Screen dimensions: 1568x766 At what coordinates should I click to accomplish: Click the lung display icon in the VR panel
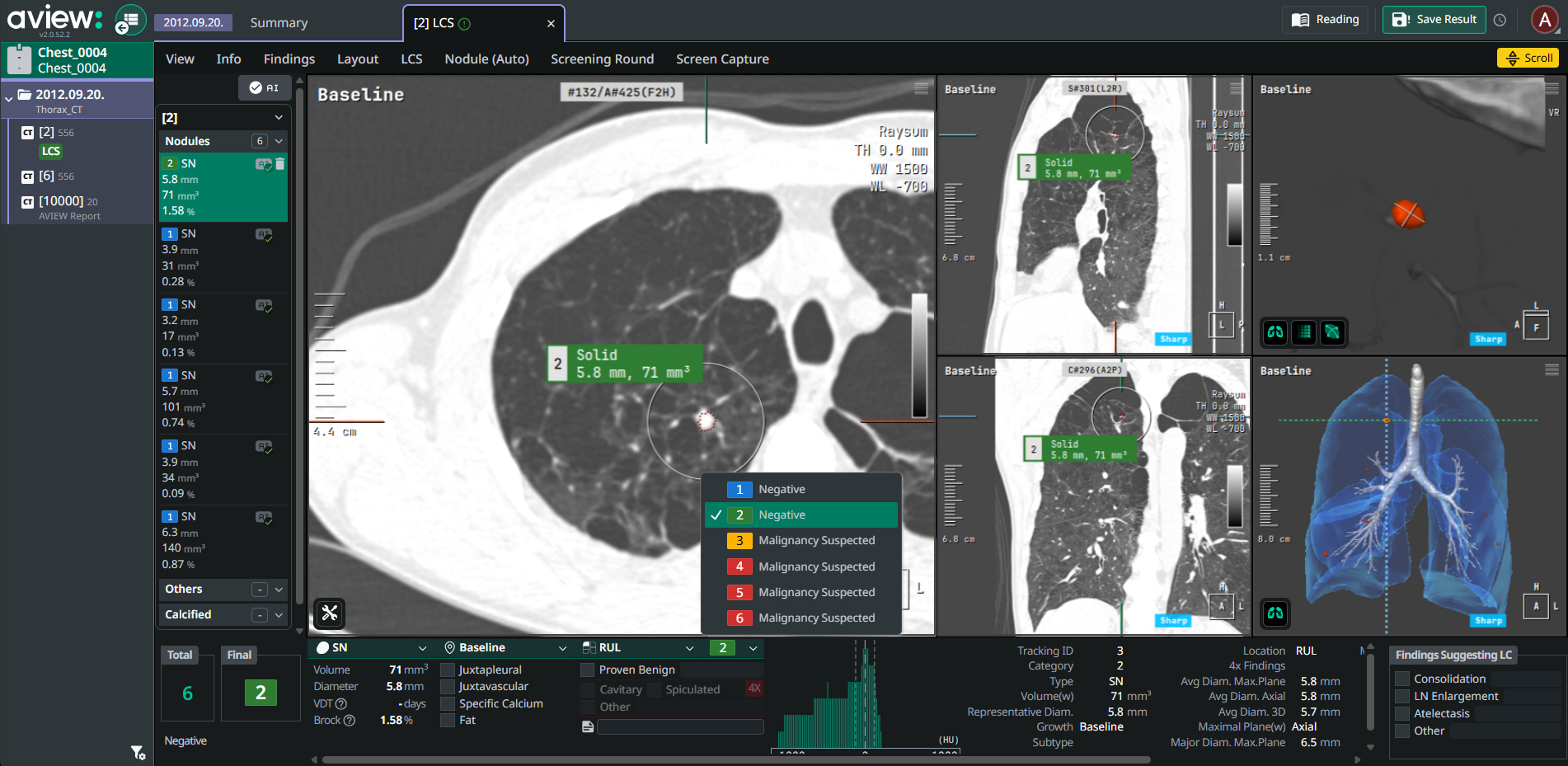point(1275,332)
